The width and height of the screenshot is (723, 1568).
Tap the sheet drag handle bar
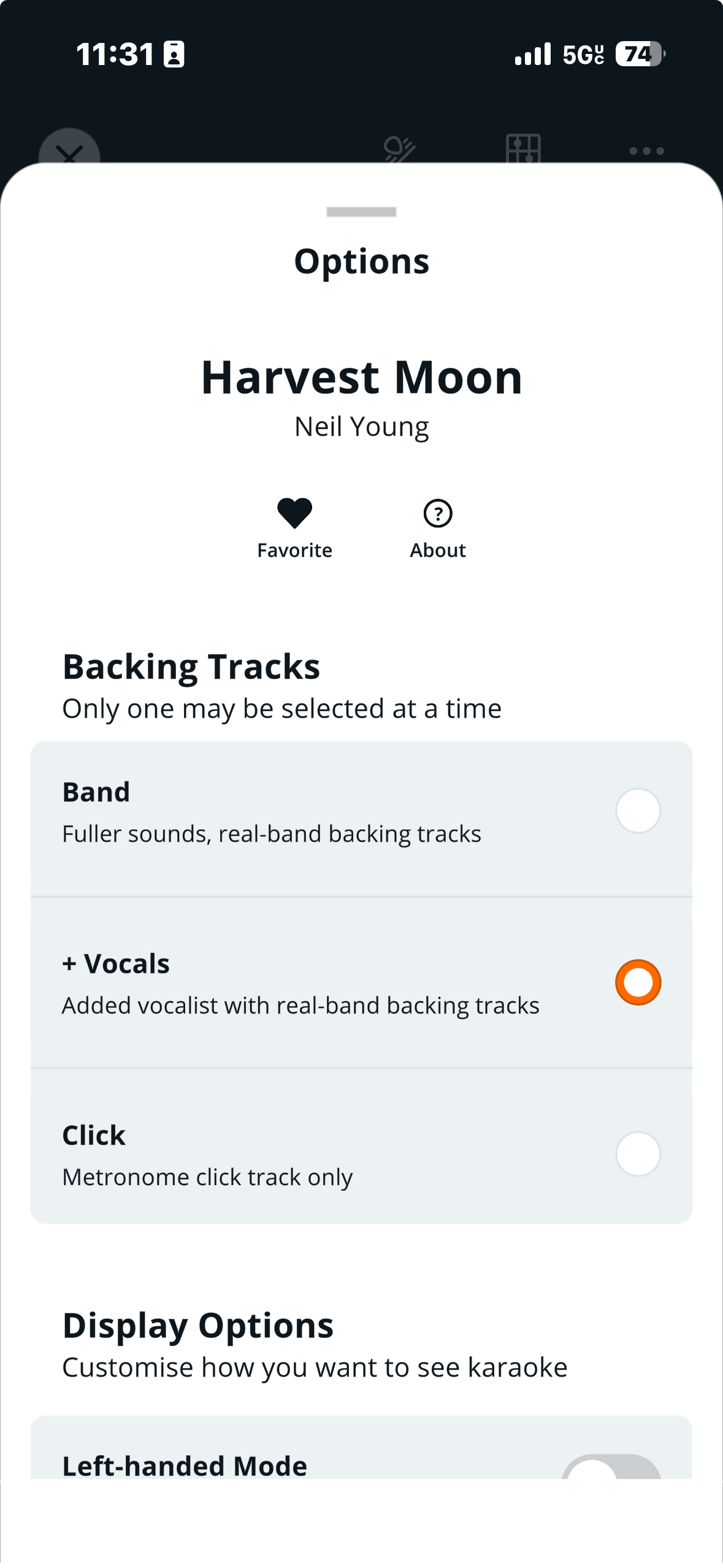[x=361, y=212]
